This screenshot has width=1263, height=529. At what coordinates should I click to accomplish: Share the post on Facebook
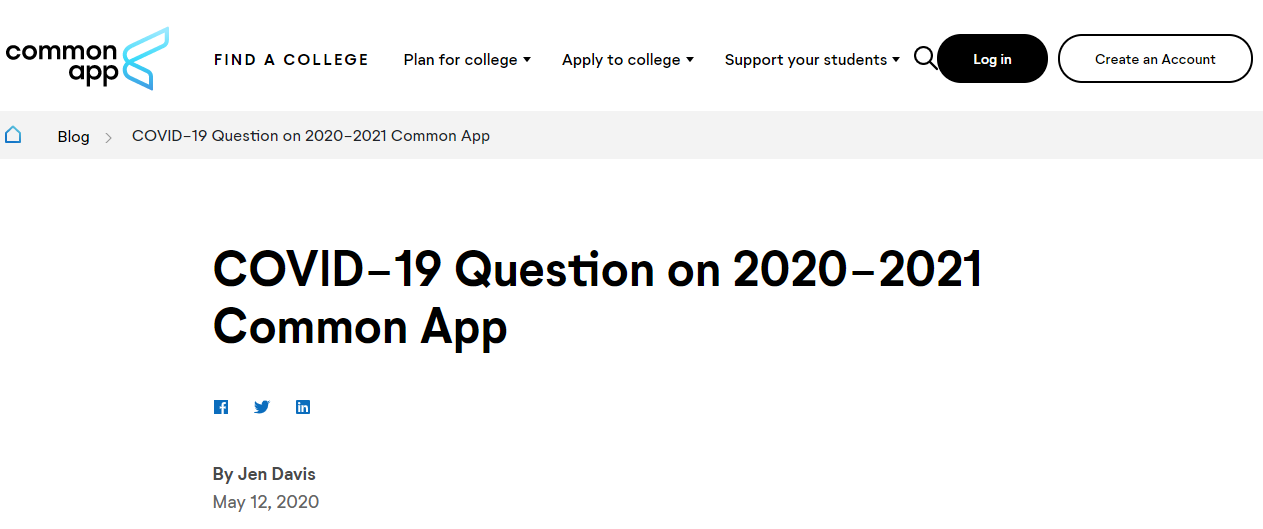(x=221, y=407)
